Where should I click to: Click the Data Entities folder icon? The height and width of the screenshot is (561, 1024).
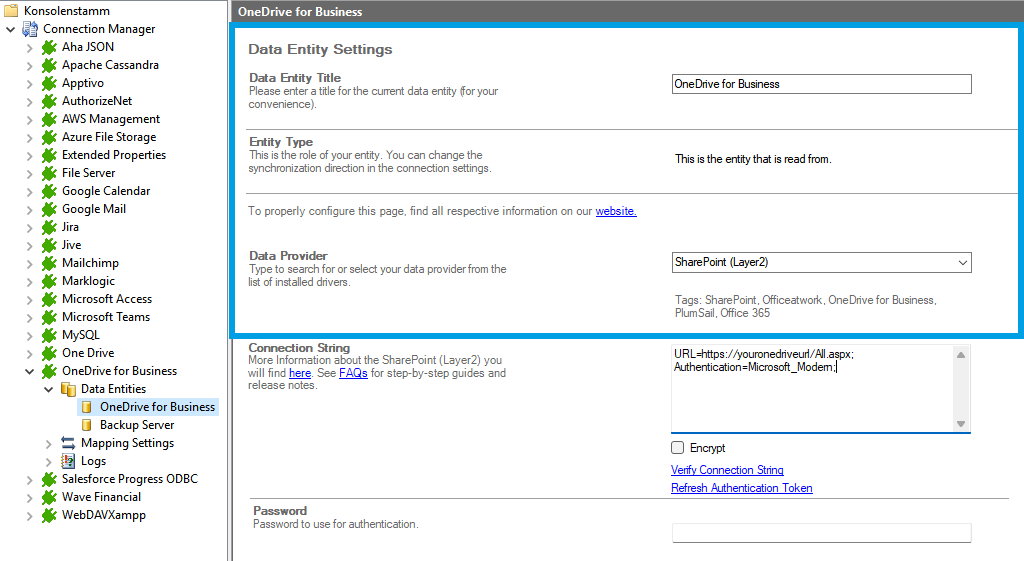[68, 389]
